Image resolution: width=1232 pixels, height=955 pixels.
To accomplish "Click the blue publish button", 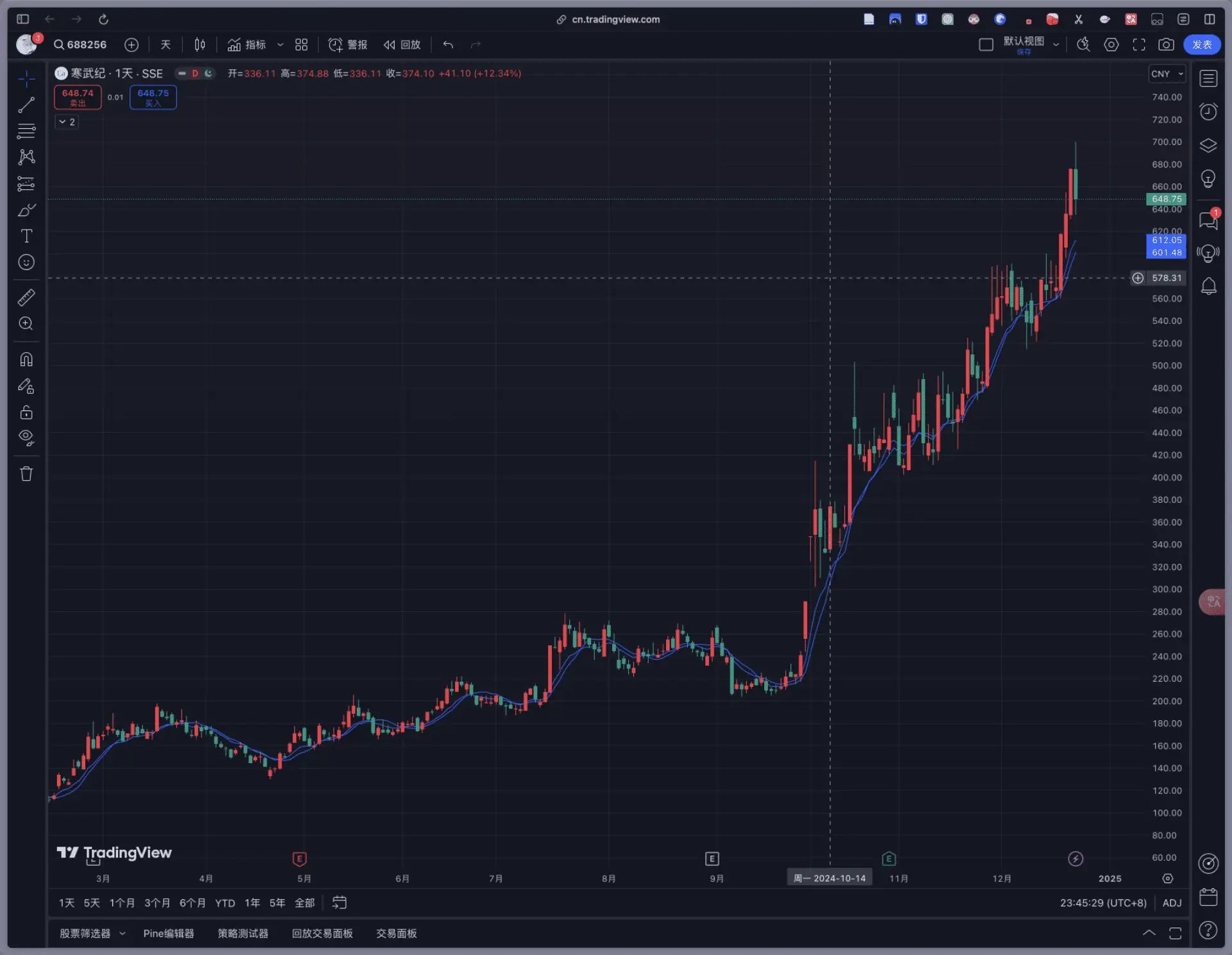I will point(1201,45).
